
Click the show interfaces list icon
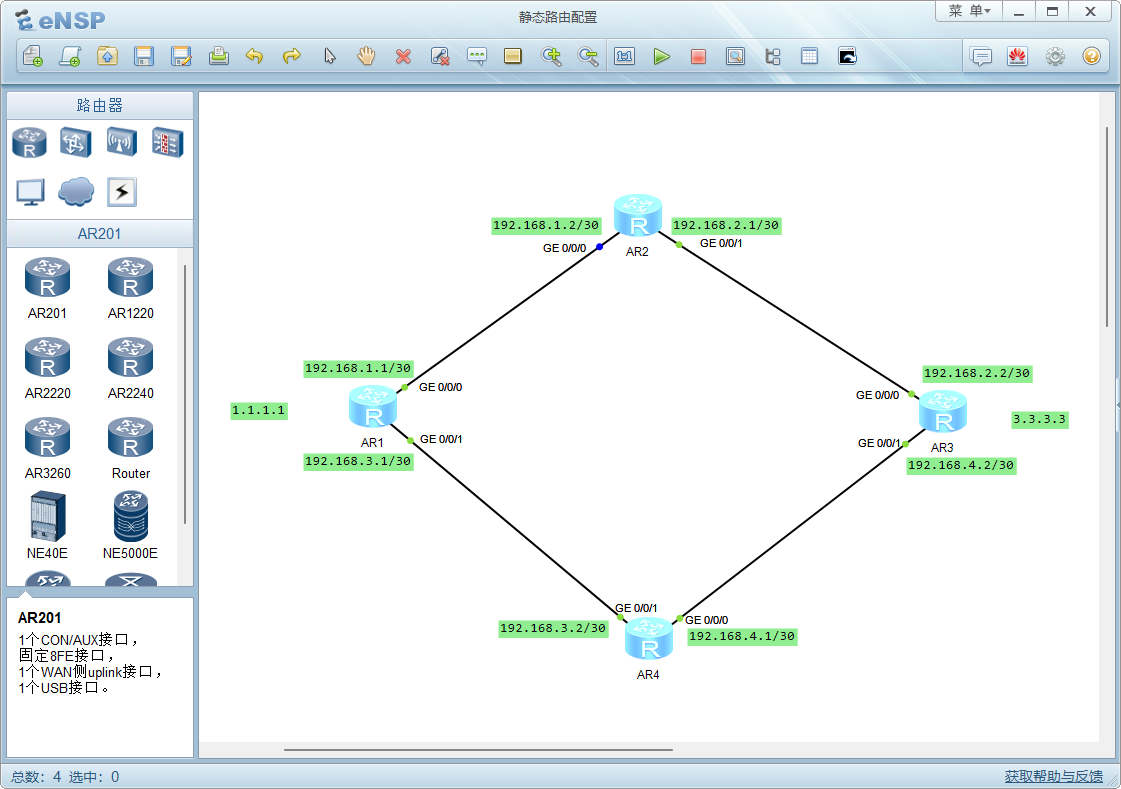point(773,56)
